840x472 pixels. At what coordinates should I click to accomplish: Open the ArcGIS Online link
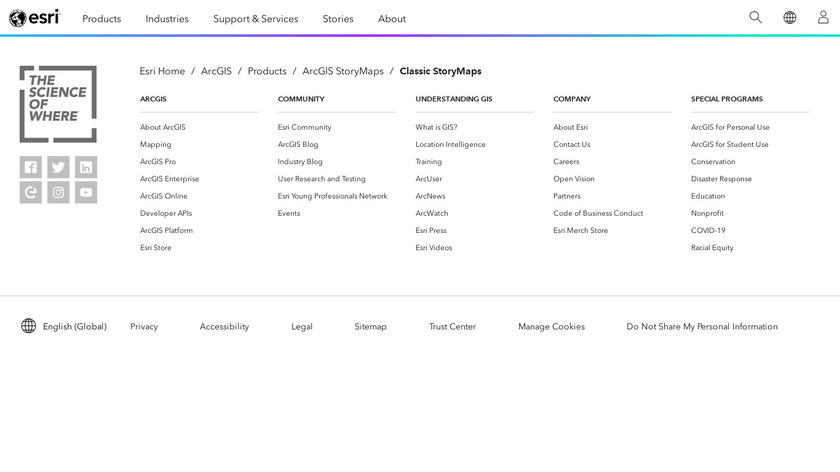(x=163, y=196)
